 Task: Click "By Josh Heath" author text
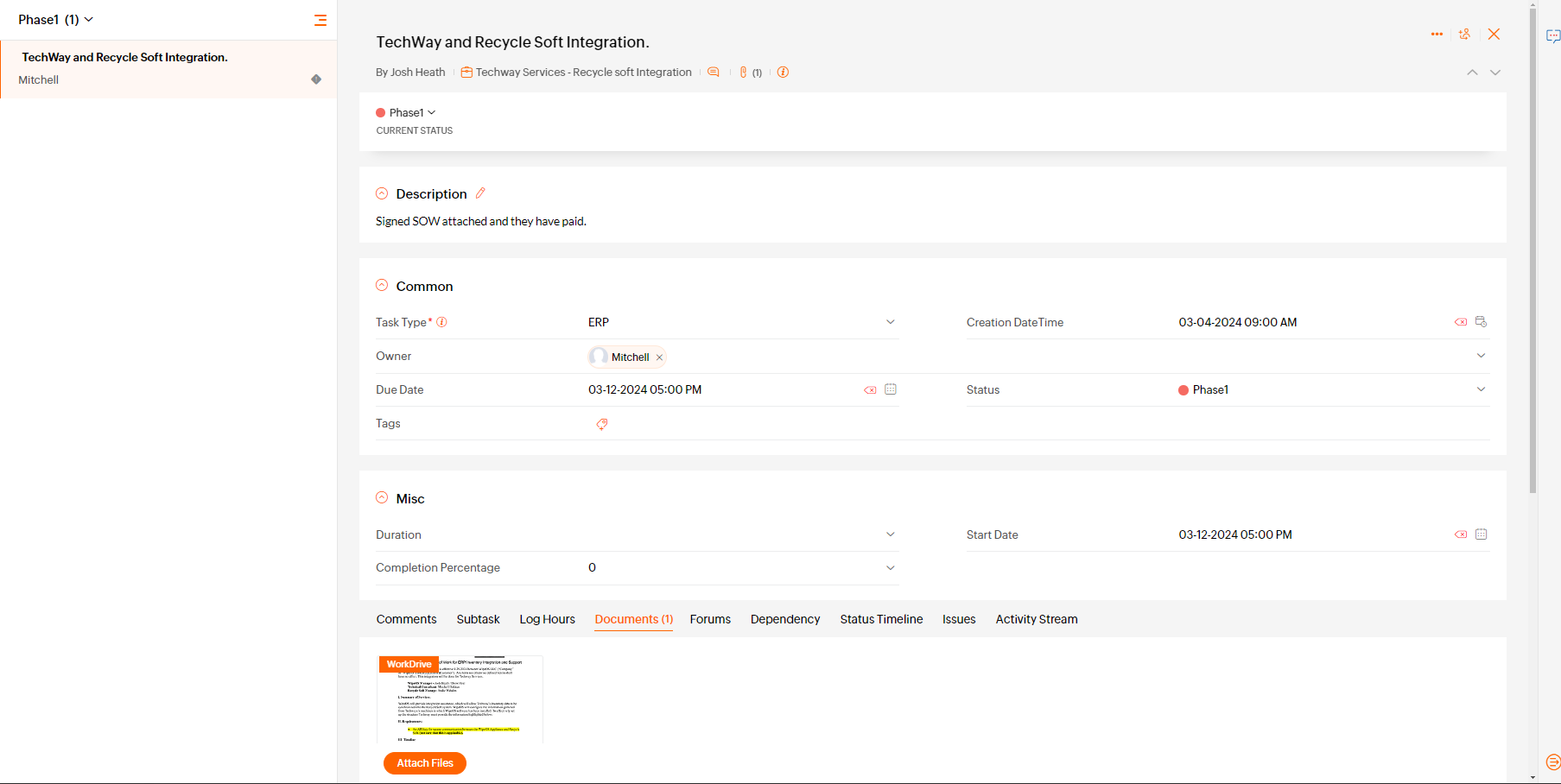(x=410, y=73)
